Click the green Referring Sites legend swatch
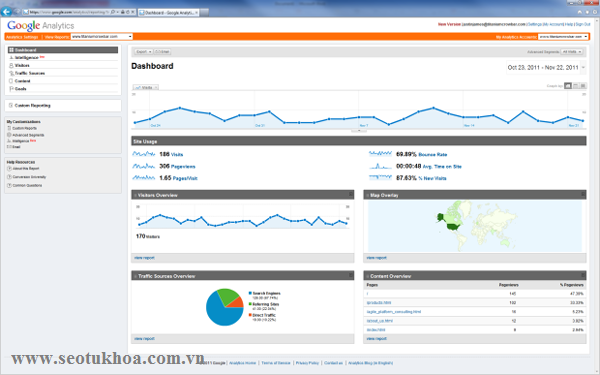The image size is (600, 375). coord(250,304)
